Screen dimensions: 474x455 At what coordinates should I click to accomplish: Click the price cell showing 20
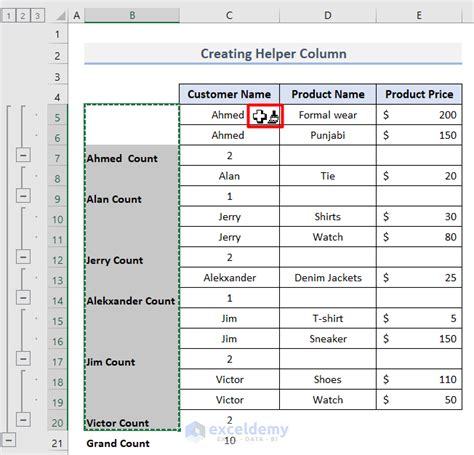[x=419, y=176]
